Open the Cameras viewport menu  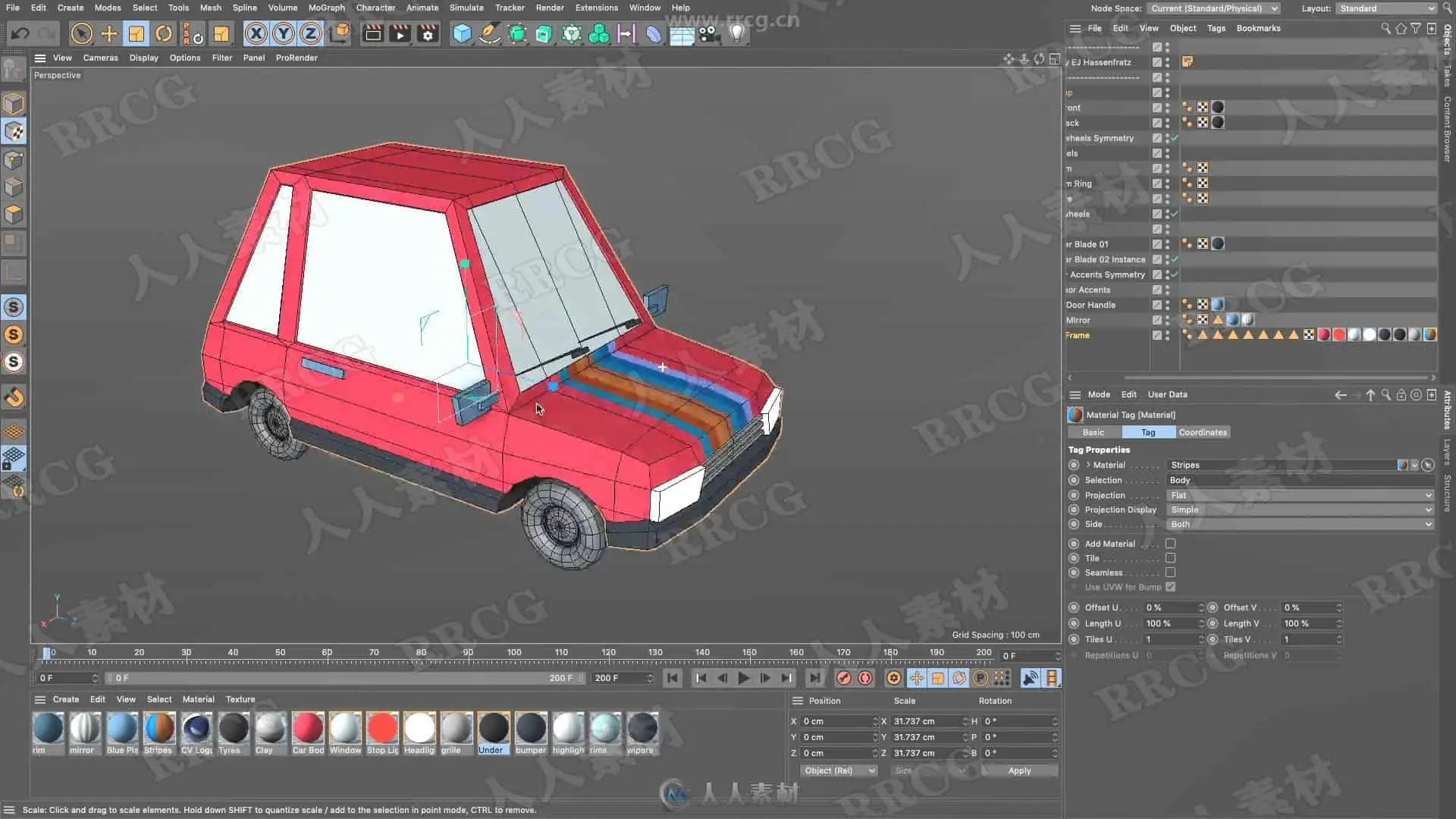coord(100,58)
